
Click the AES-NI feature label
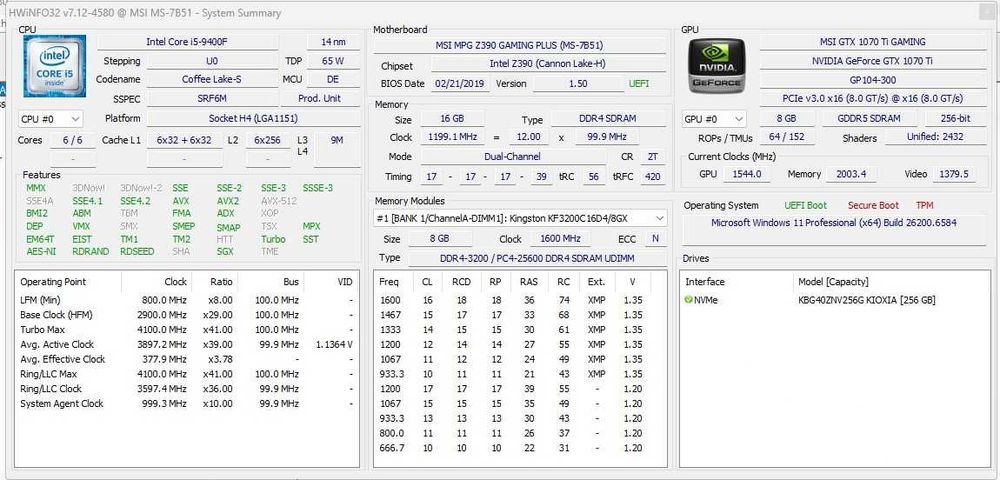41,252
